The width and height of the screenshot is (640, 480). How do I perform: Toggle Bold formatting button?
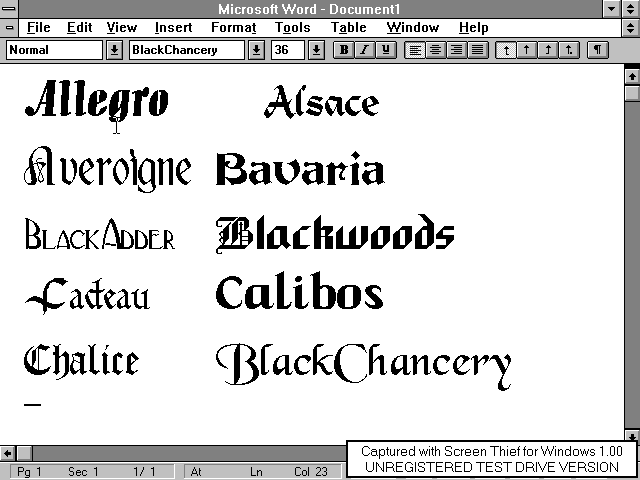344,49
